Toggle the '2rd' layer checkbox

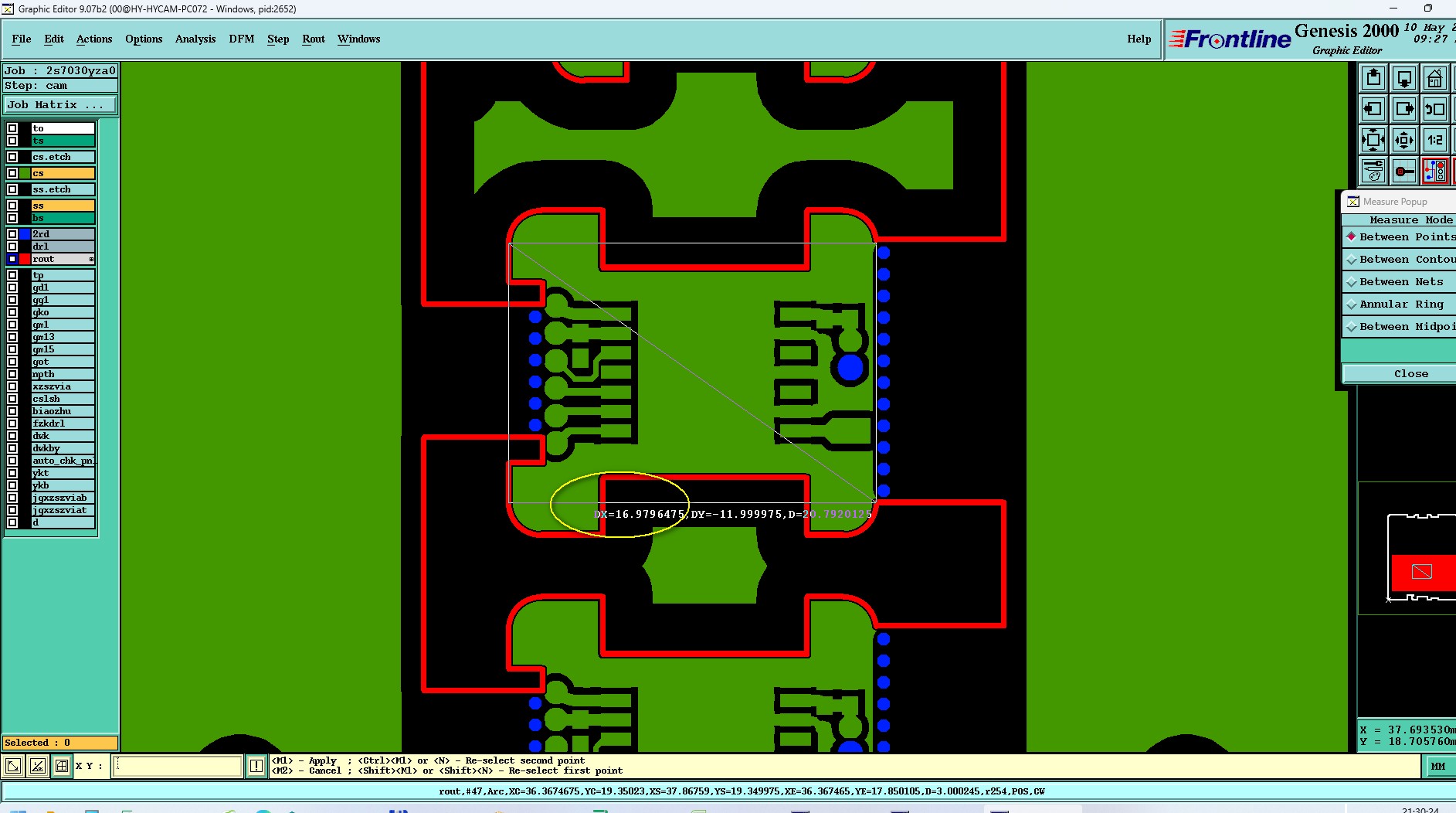click(x=12, y=234)
